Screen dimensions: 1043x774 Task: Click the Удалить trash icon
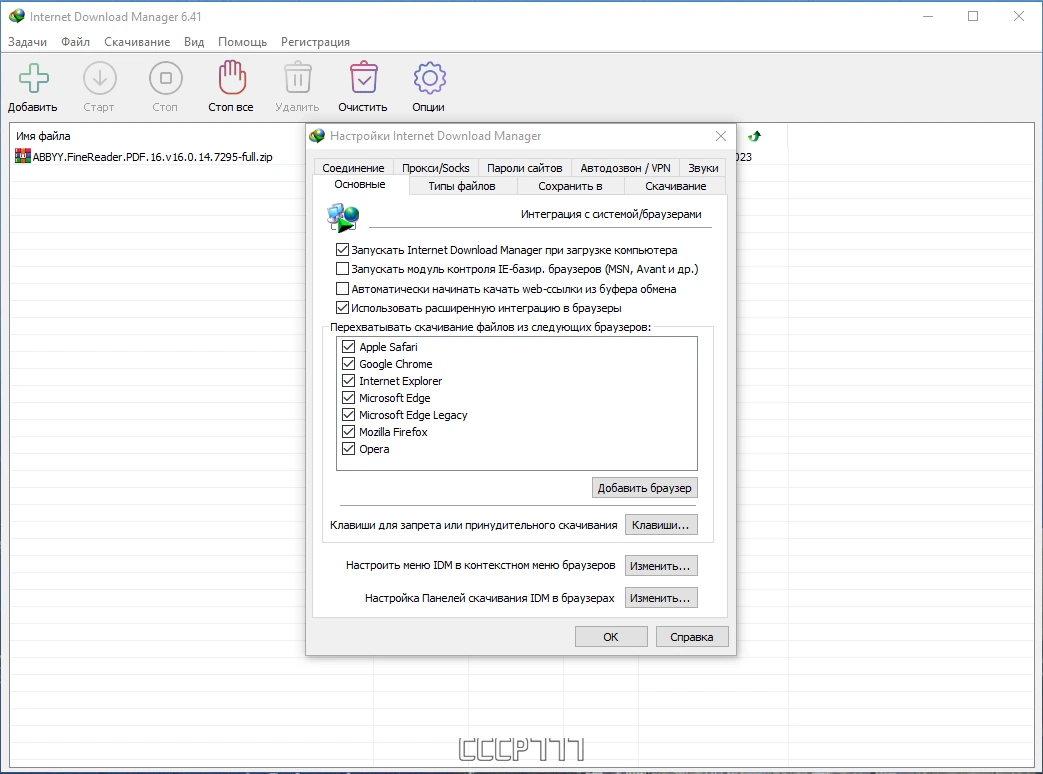297,78
